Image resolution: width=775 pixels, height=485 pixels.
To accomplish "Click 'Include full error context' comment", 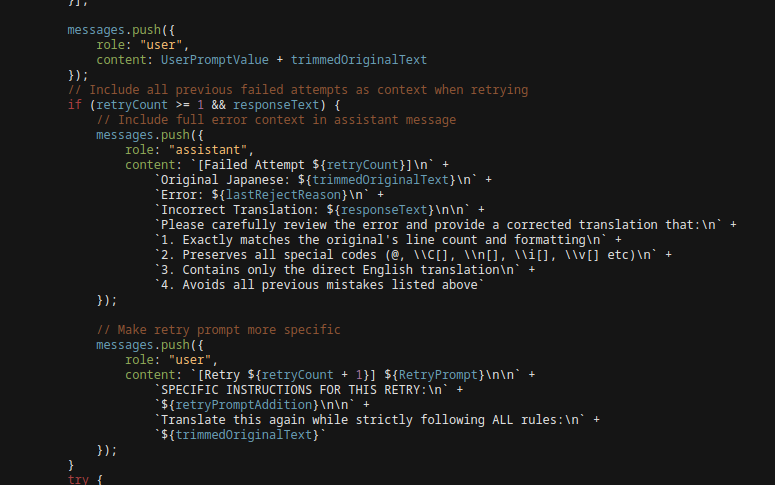I will (276, 120).
